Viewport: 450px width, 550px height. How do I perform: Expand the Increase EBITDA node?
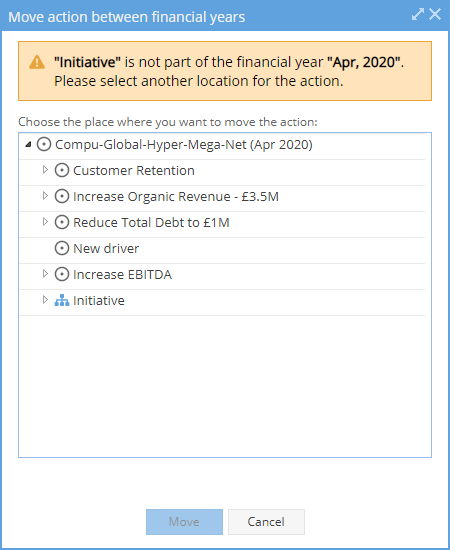[45, 274]
